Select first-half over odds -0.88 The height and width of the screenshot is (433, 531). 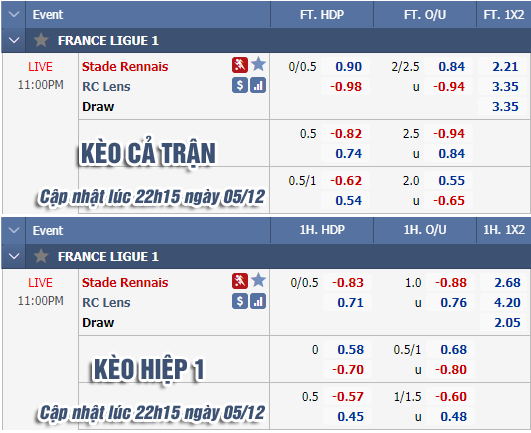click(x=450, y=282)
